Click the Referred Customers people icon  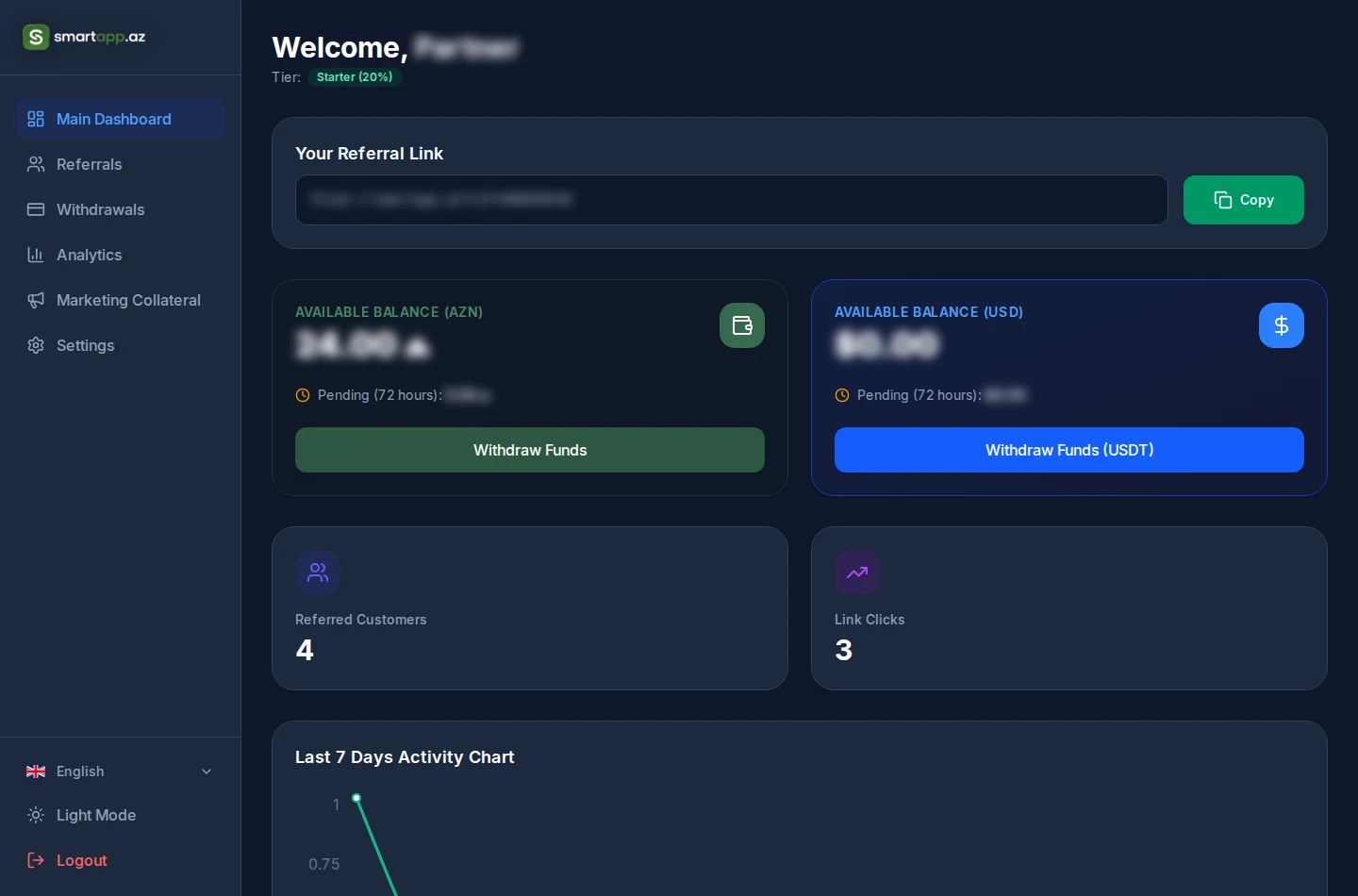(x=318, y=572)
